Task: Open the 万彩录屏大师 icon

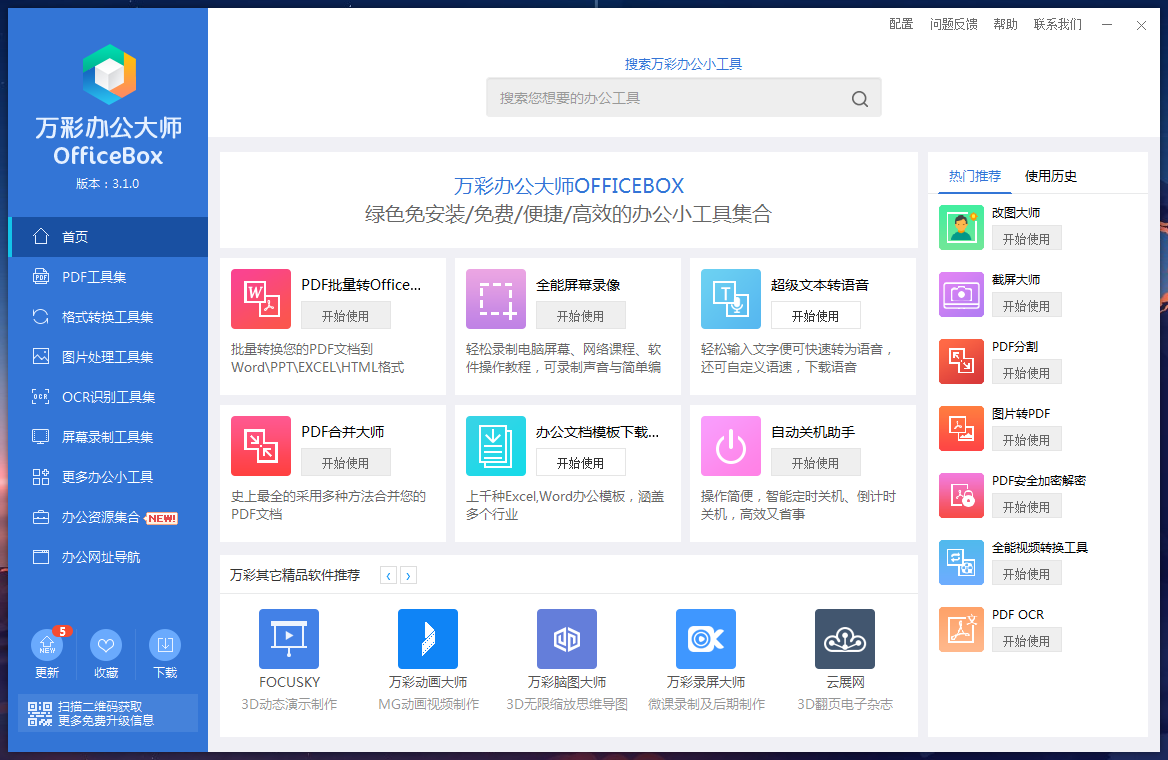Action: [x=705, y=639]
